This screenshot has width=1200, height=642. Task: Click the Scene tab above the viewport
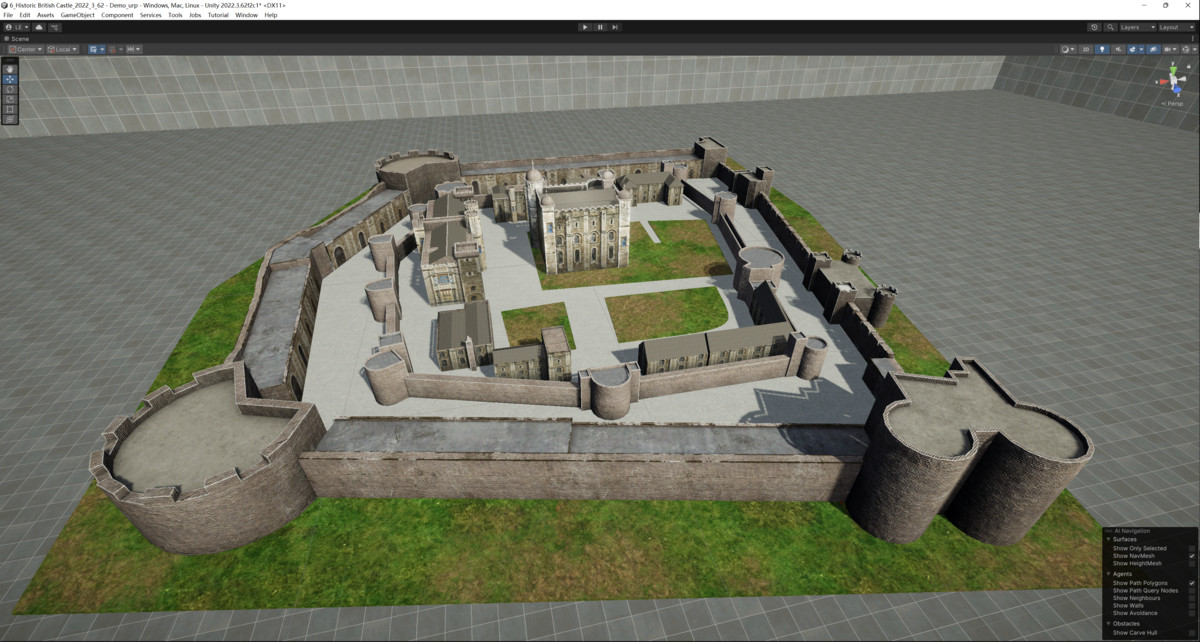pyautogui.click(x=18, y=38)
